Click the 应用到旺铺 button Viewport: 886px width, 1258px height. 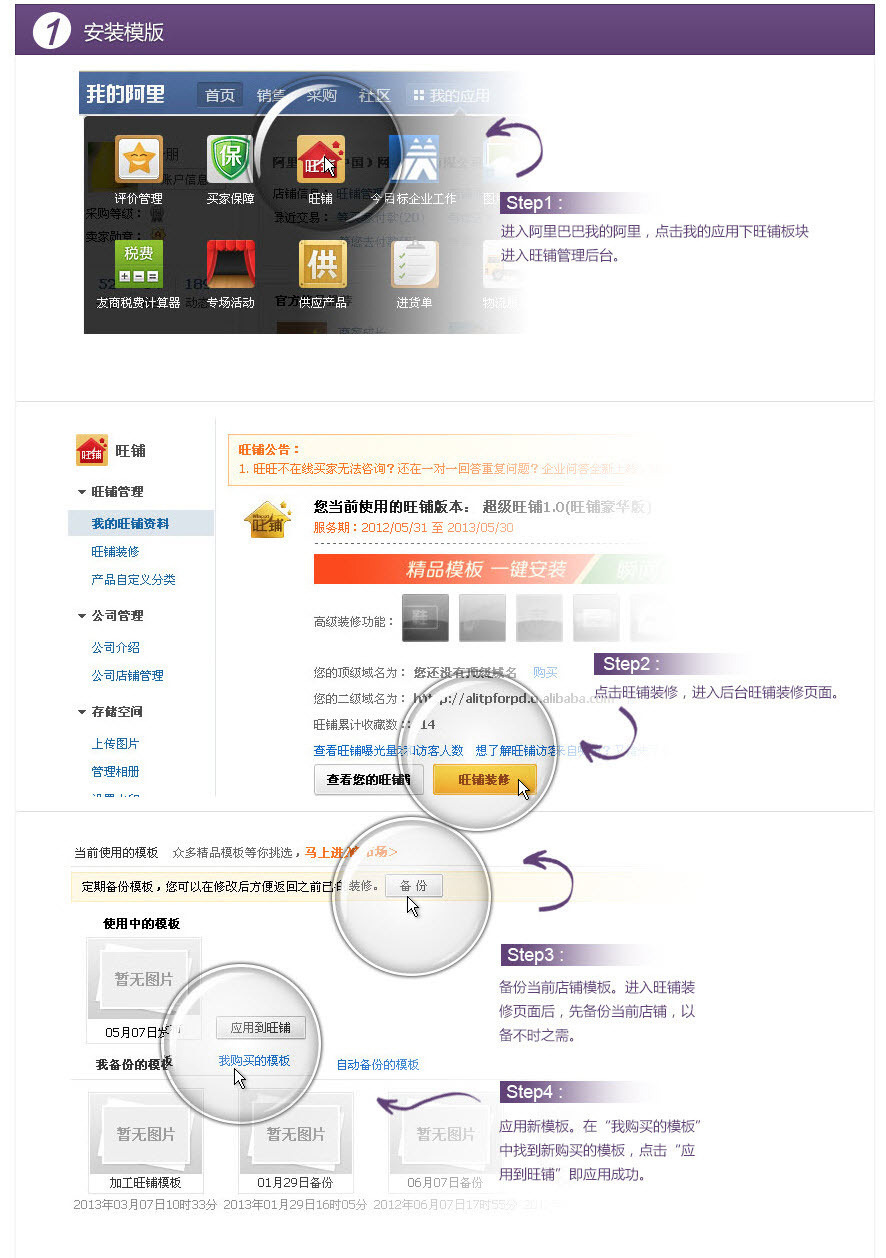(261, 1028)
